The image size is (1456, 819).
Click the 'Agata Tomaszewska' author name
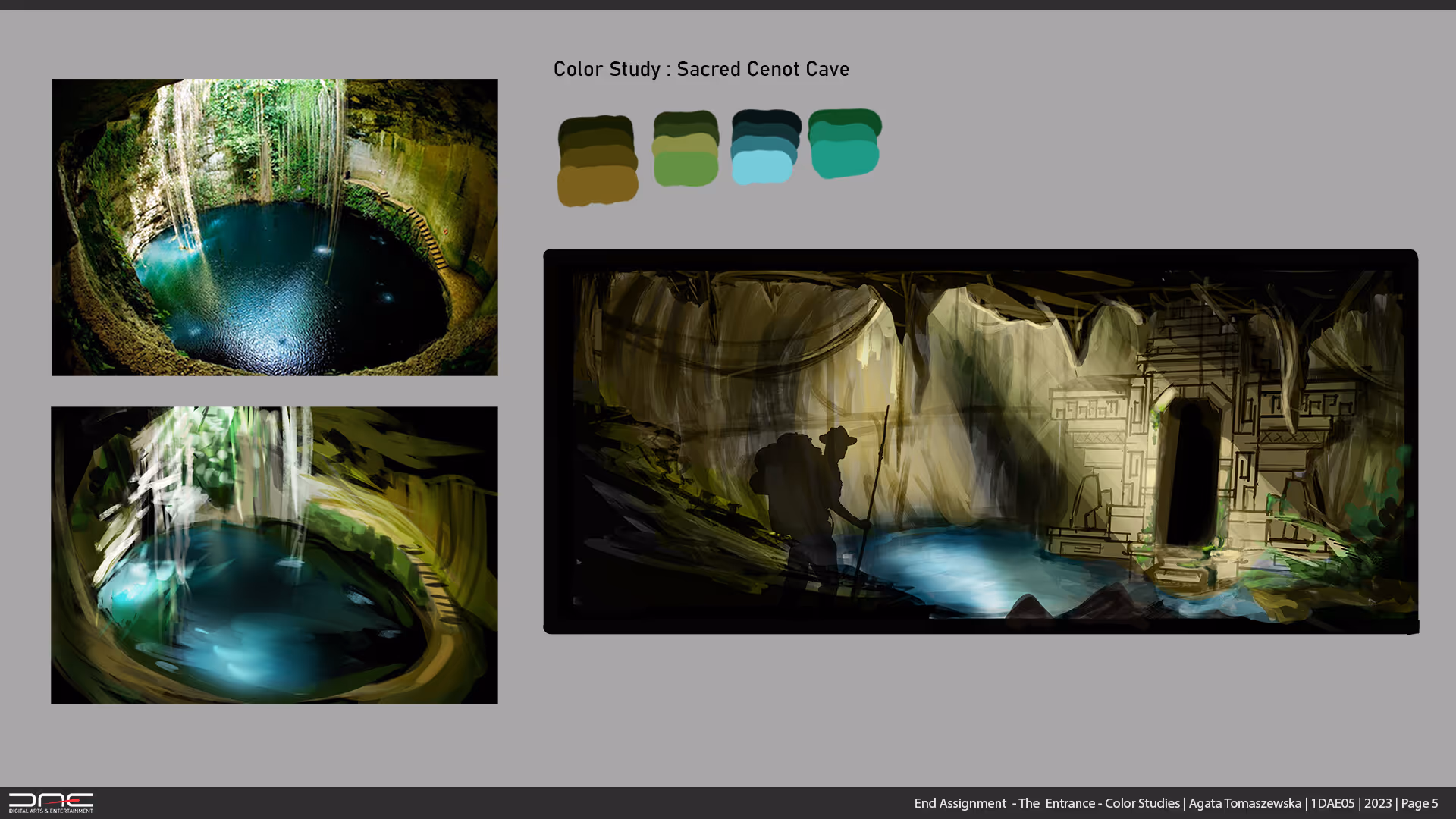pos(1244,803)
